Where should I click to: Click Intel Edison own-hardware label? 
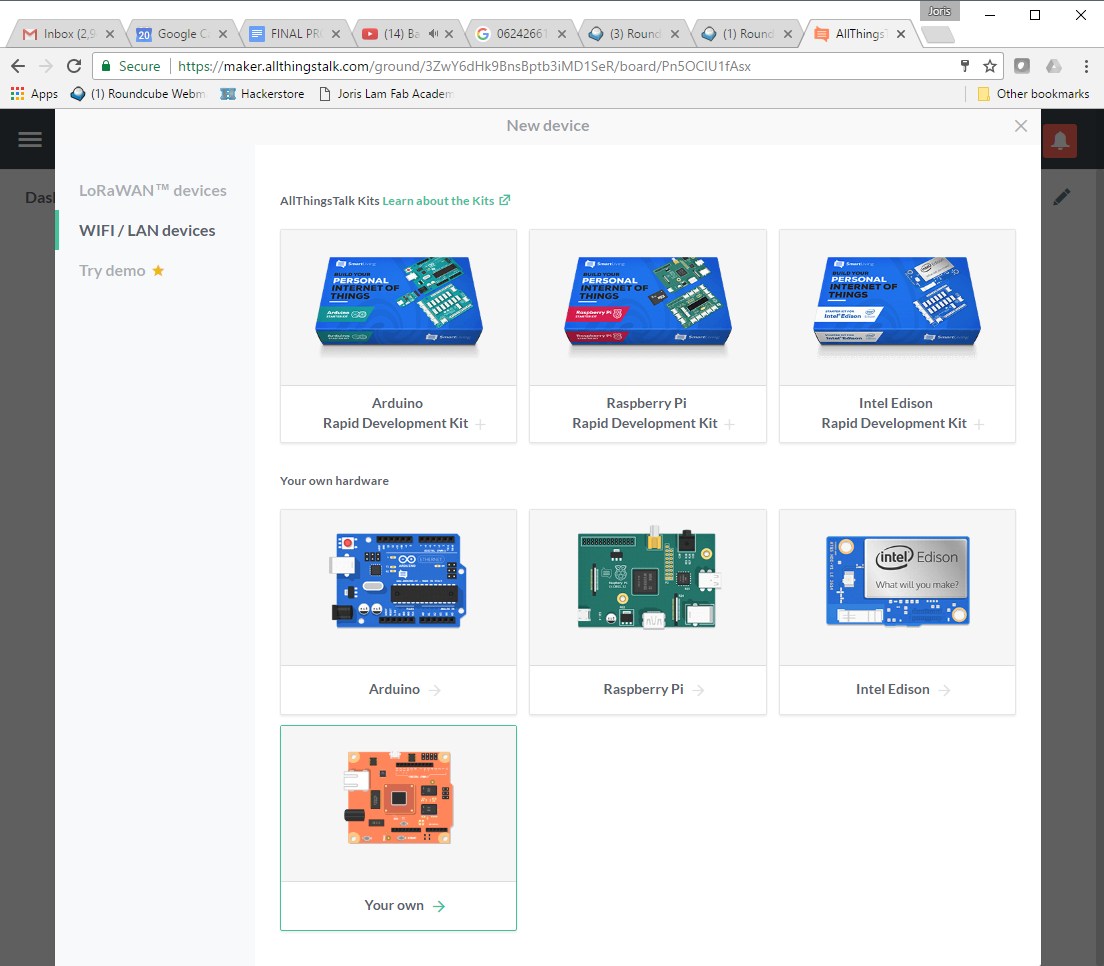coord(893,689)
